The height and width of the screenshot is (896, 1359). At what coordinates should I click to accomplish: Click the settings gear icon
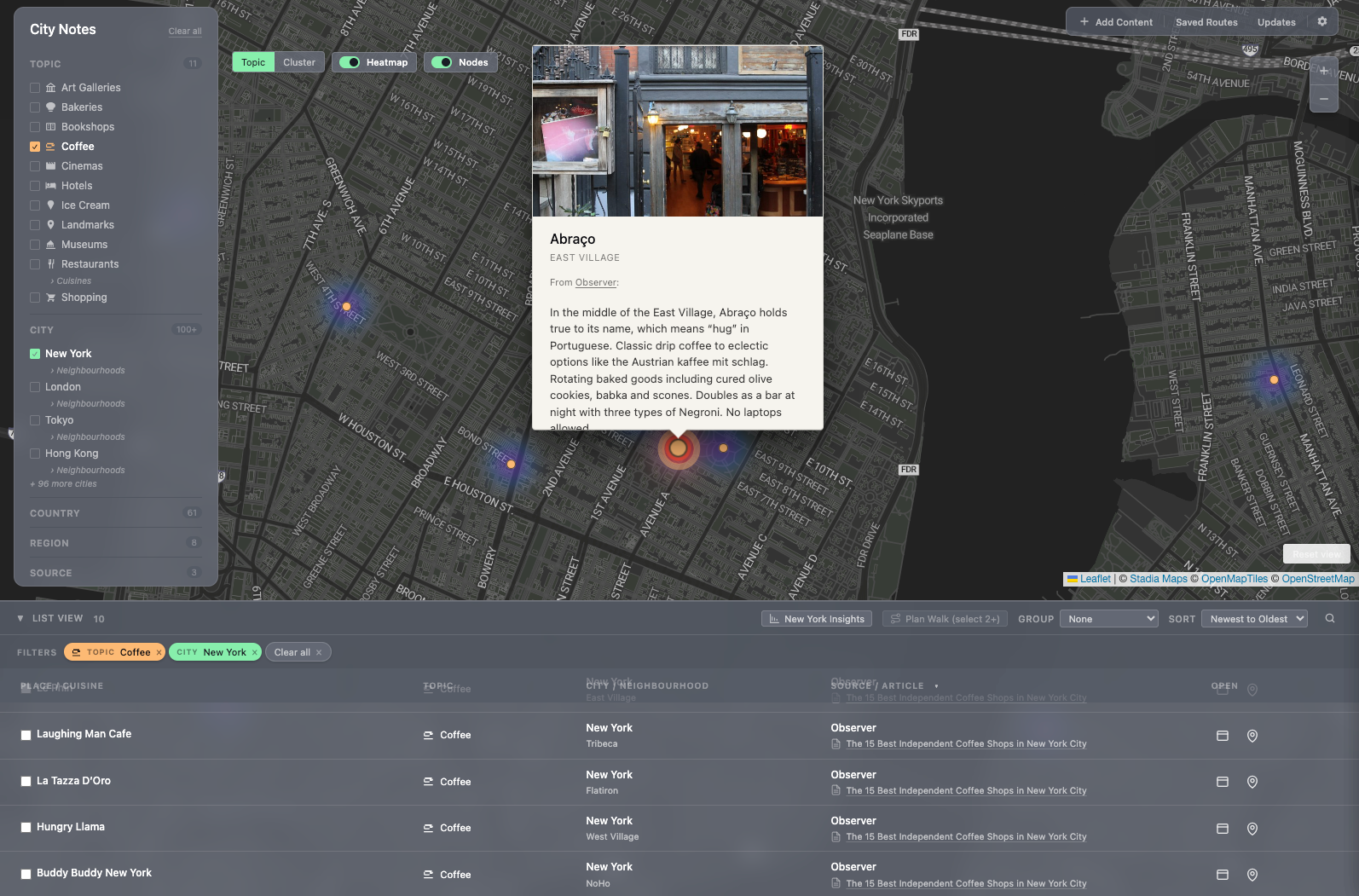pos(1321,22)
